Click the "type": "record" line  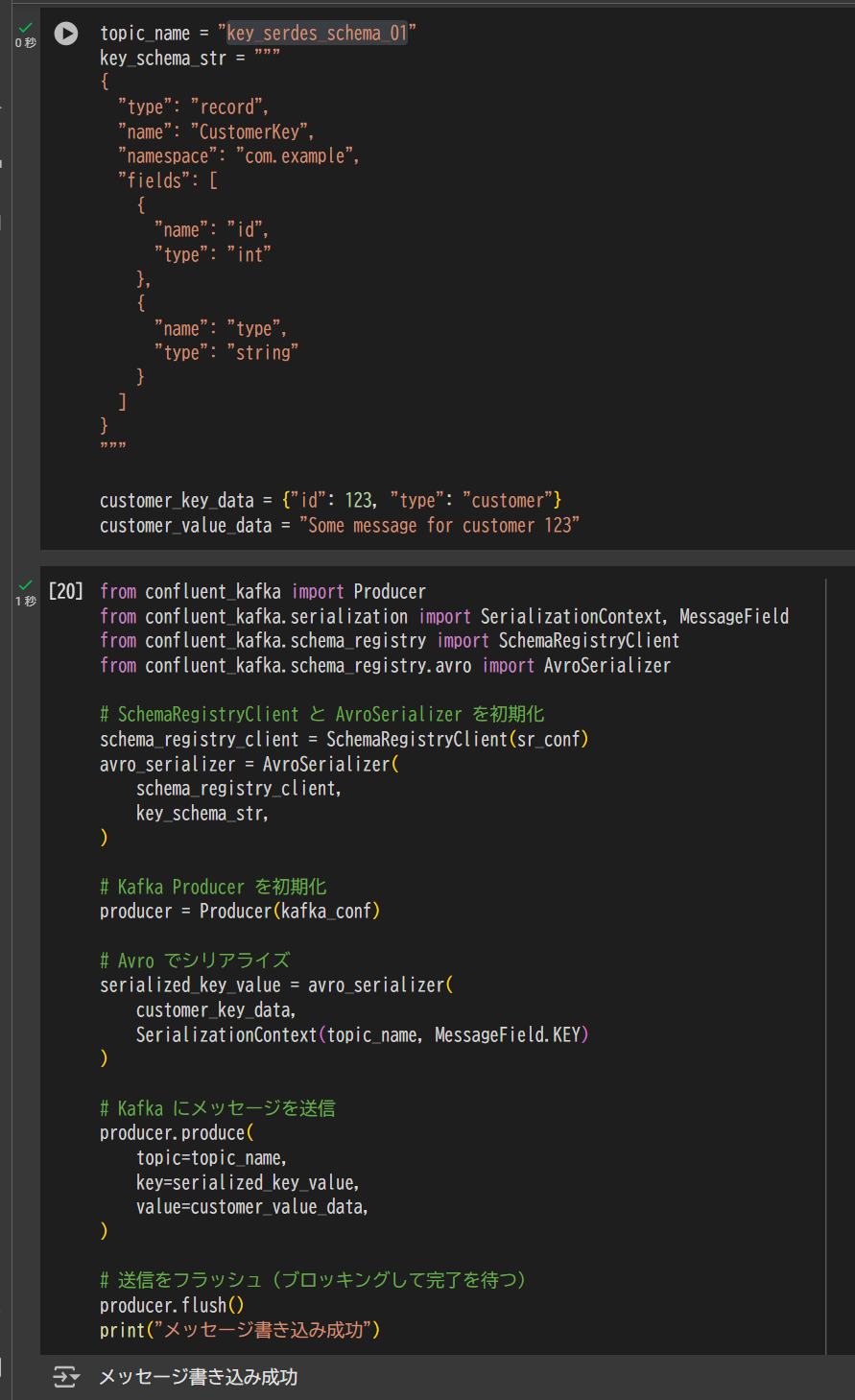pyautogui.click(x=193, y=107)
